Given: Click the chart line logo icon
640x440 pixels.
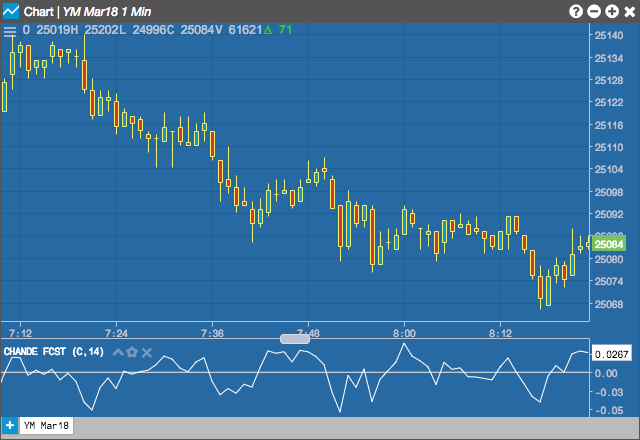Looking at the screenshot, I should [x=11, y=11].
